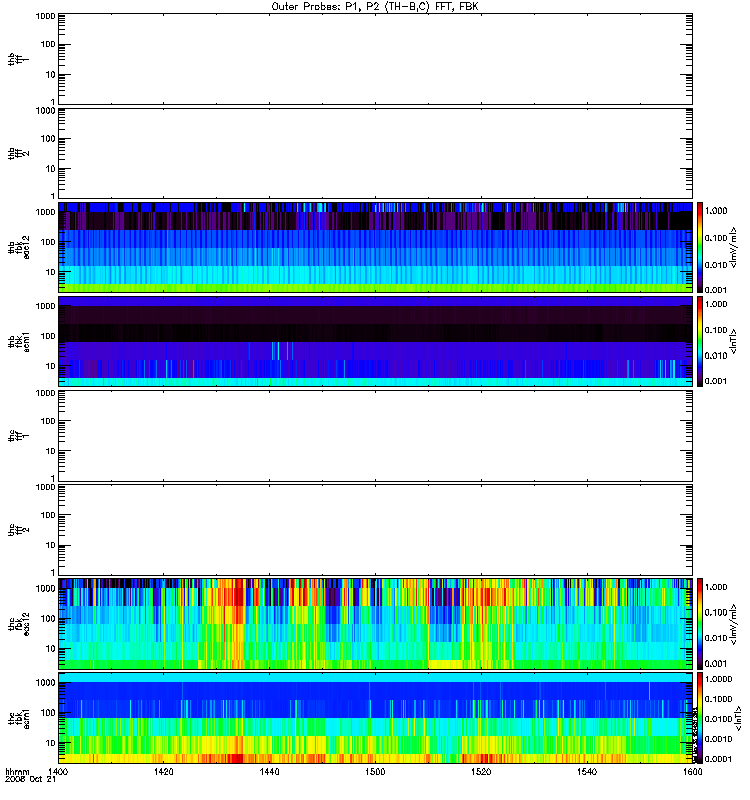
Task: Click the thc fbk edc12 spectrogram panel
Action: coord(374,623)
